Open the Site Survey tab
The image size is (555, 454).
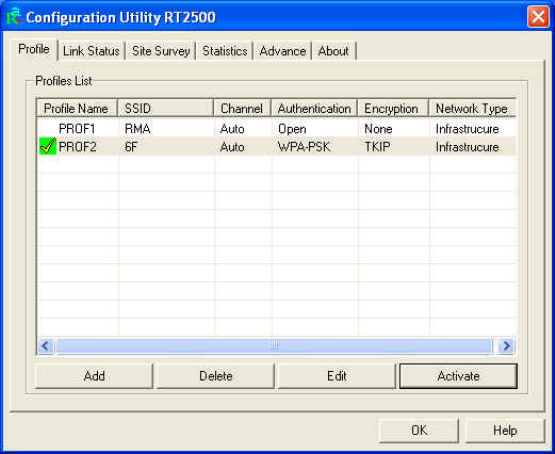coord(161,51)
